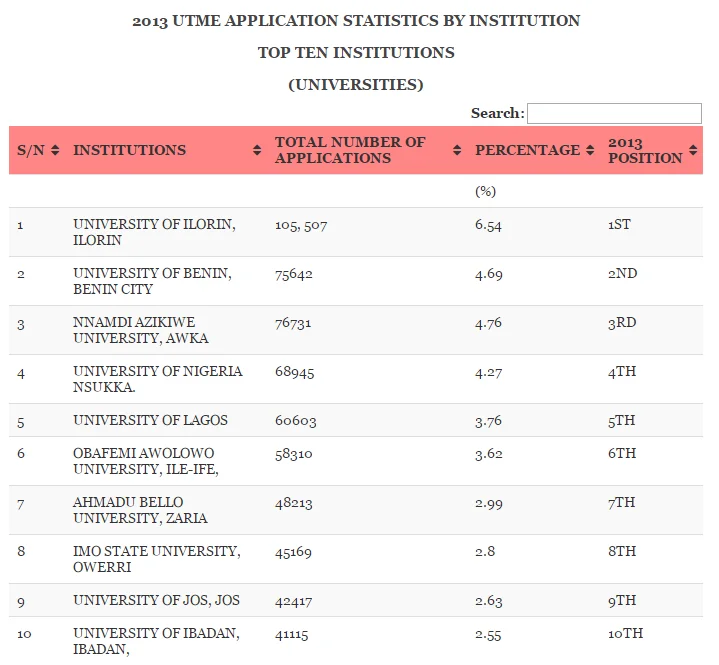Click applications value 41115
This screenshot has width=719, height=665.
(292, 634)
